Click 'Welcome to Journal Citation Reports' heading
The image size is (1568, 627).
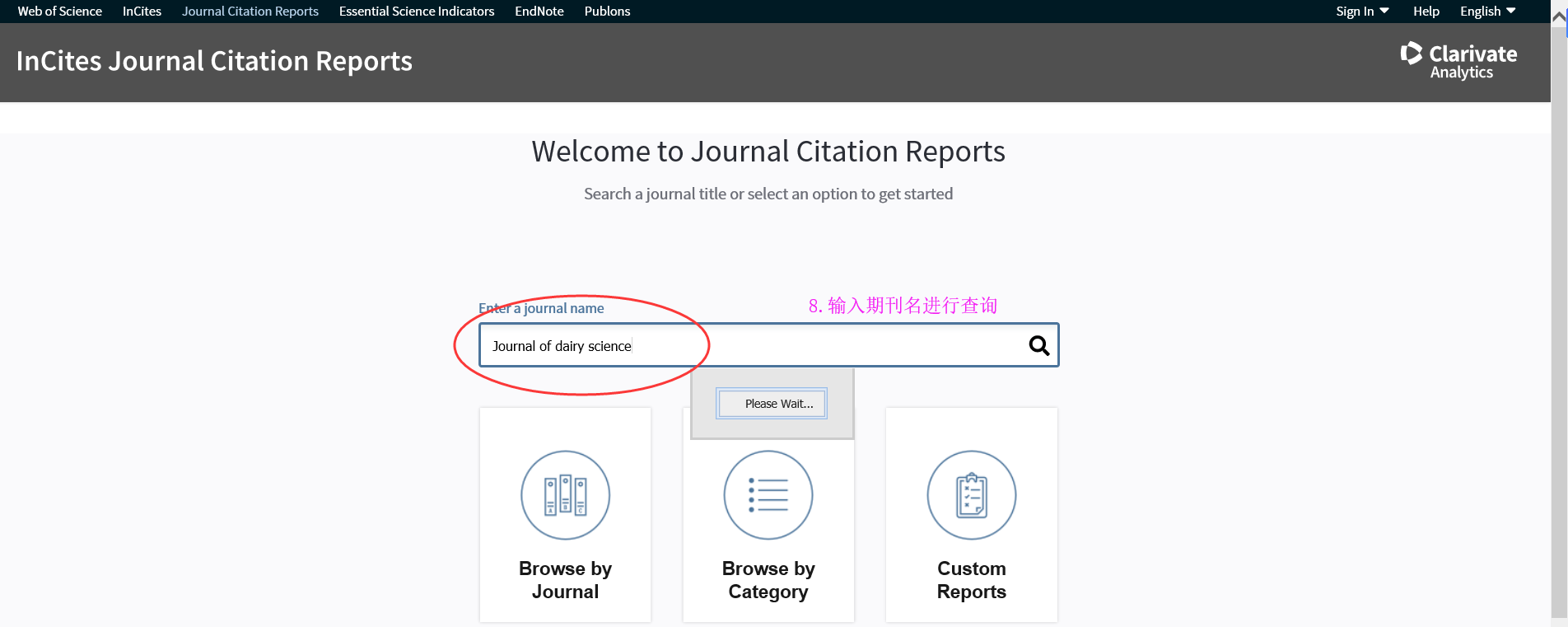pyautogui.click(x=768, y=152)
